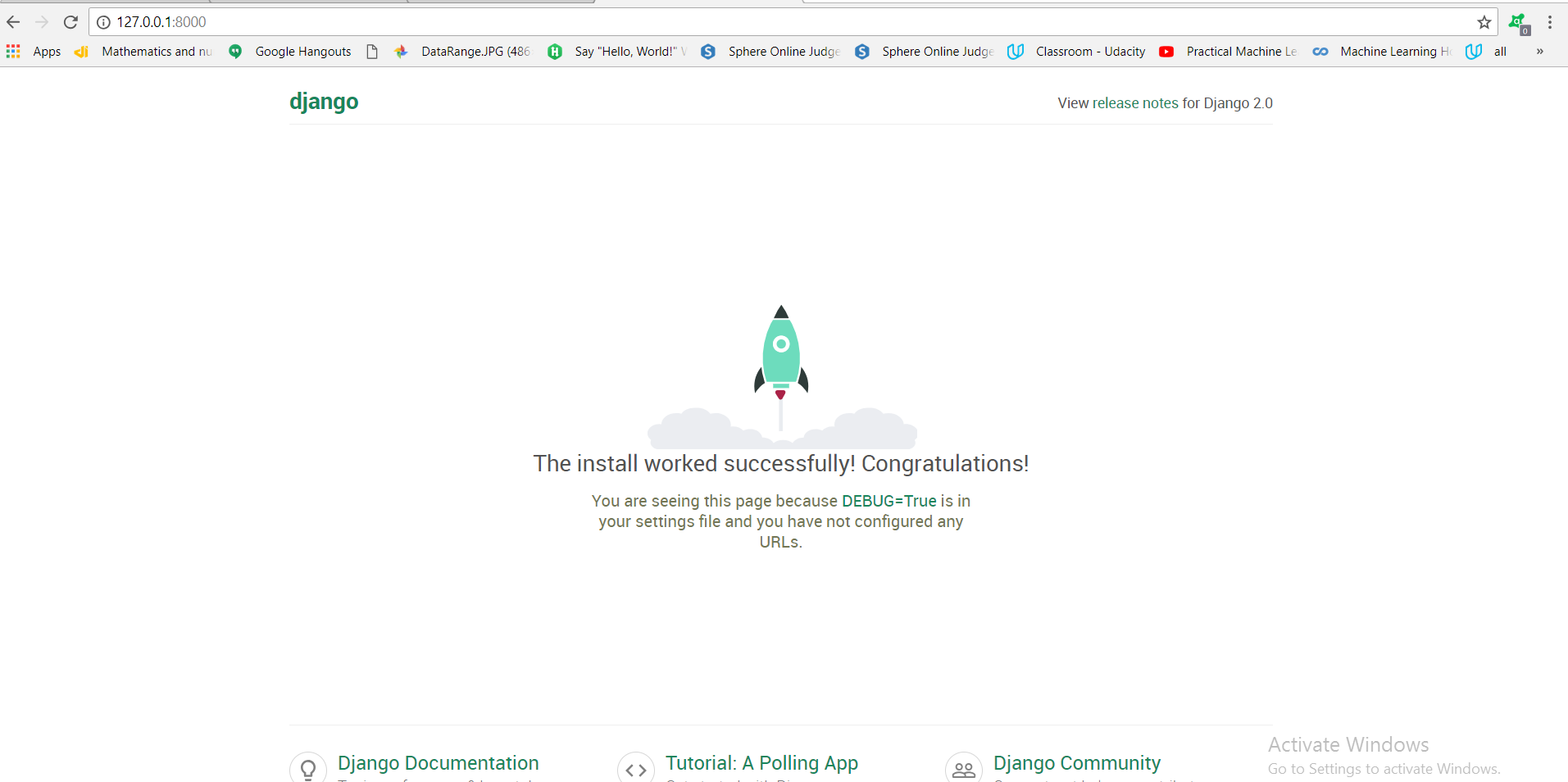Image resolution: width=1568 pixels, height=782 pixels.
Task: Go back using the browser back arrow
Action: tap(13, 22)
